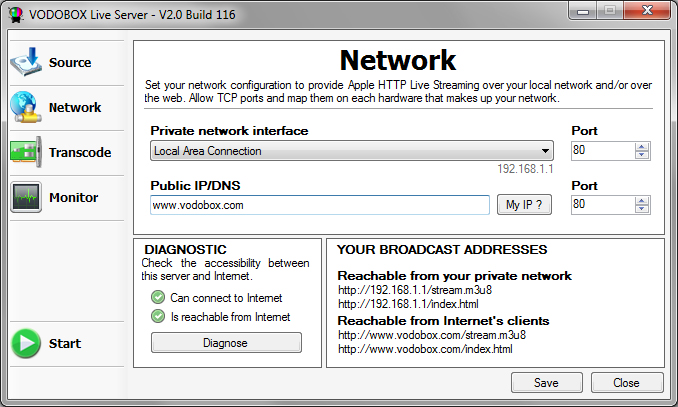678x407 pixels.
Task: Increase the public Port value
Action: 642,201
